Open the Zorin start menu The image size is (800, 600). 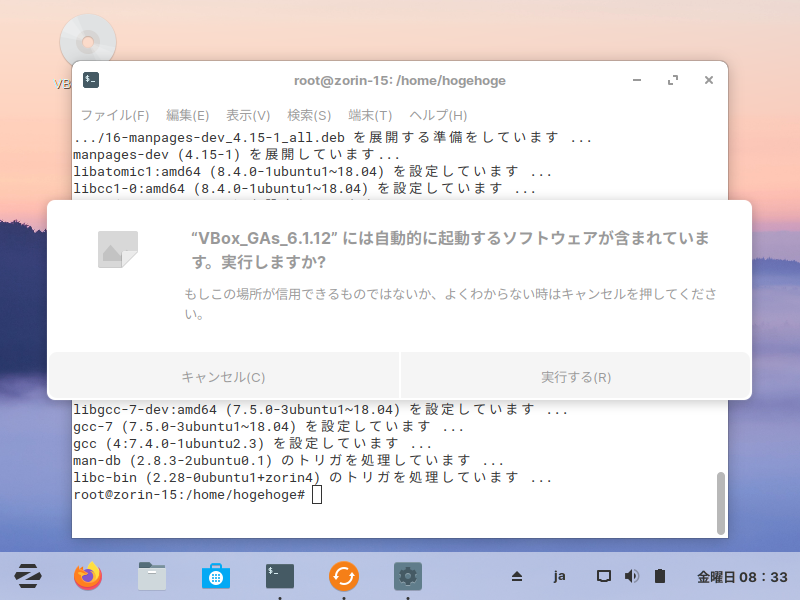point(28,576)
